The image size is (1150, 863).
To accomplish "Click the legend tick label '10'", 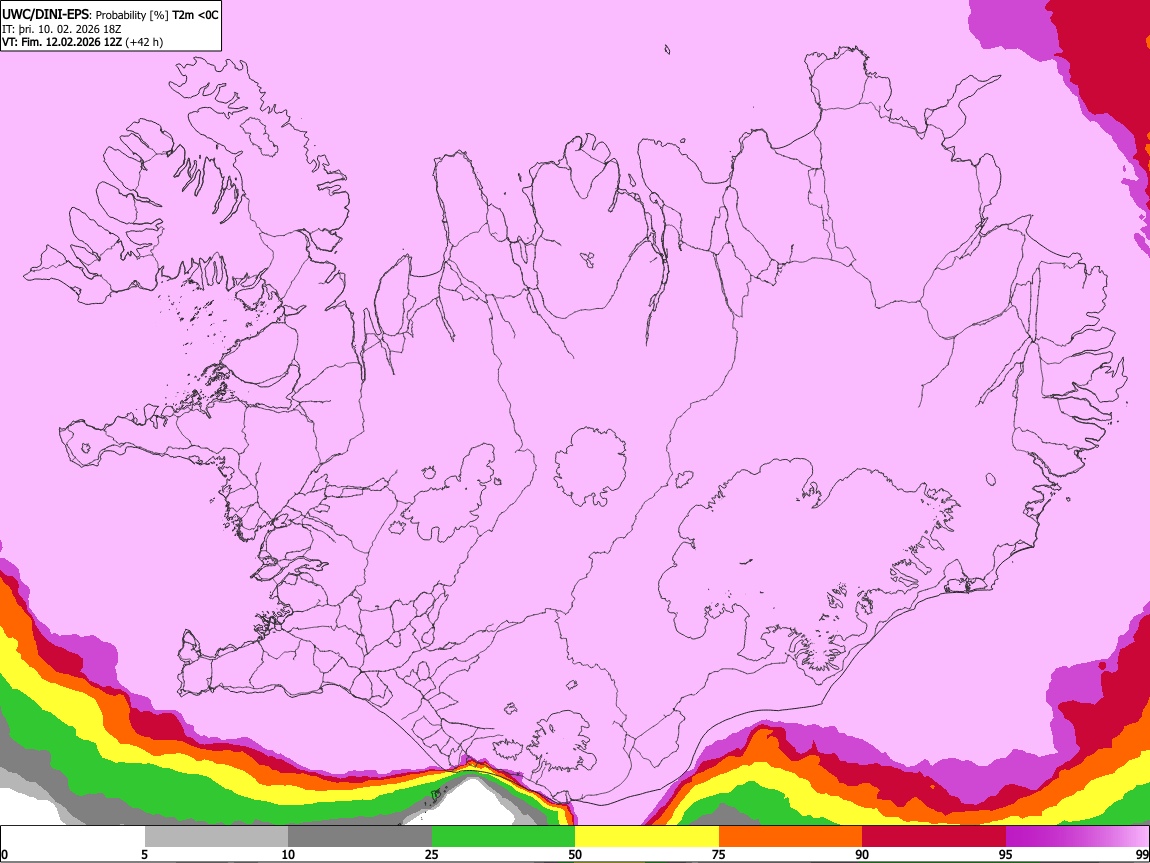I will click(x=288, y=854).
